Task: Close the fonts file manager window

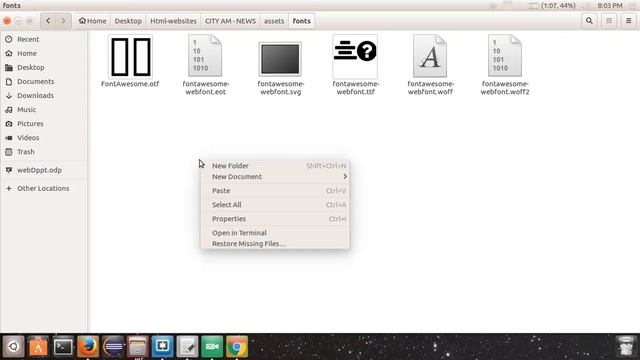Action: pyautogui.click(x=7, y=21)
